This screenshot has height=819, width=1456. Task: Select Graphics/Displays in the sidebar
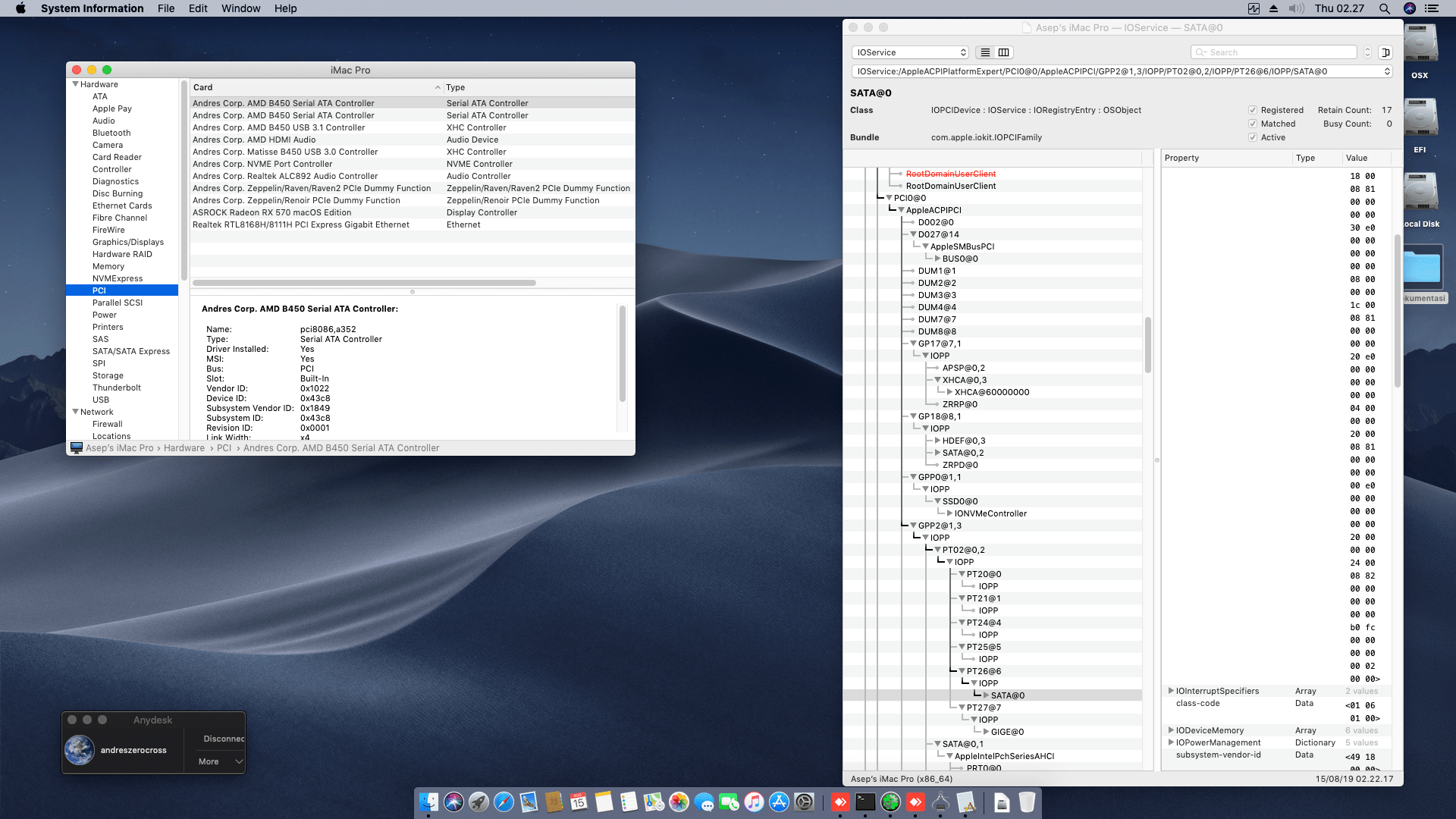point(128,242)
